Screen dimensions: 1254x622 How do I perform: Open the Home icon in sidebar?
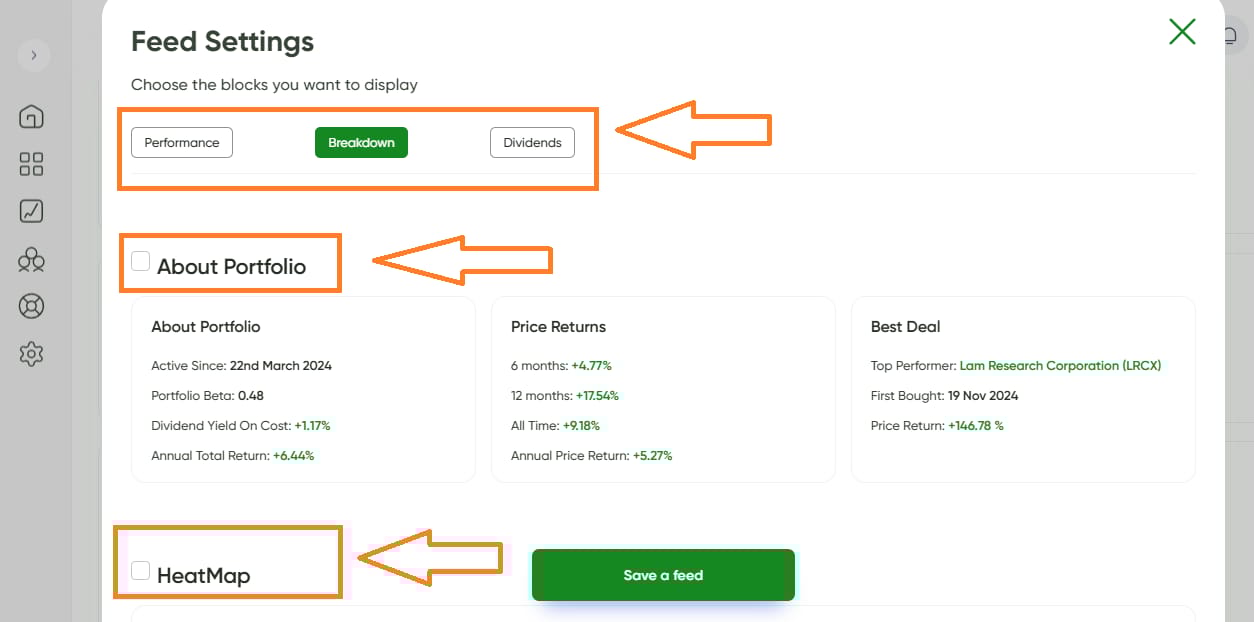point(31,116)
